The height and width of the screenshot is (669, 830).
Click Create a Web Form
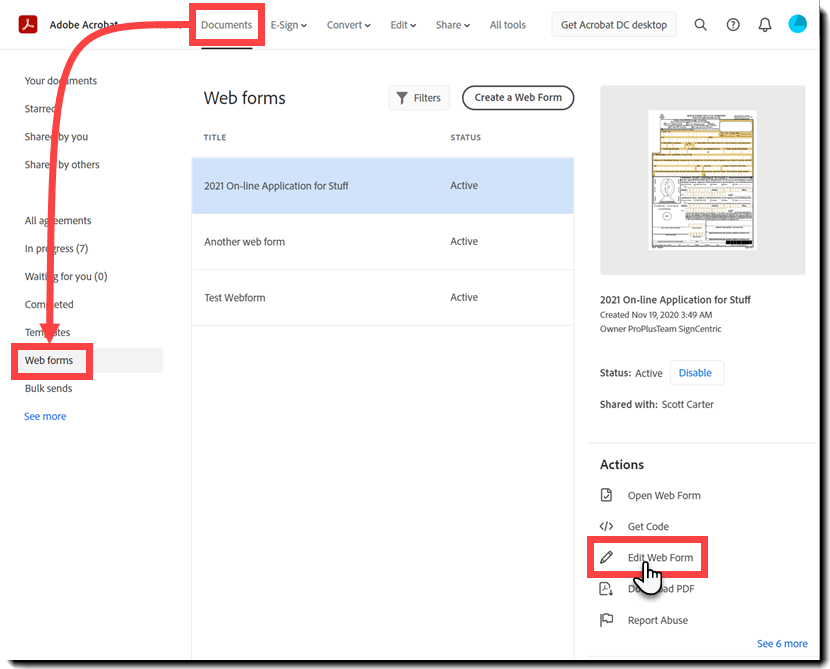click(x=518, y=97)
